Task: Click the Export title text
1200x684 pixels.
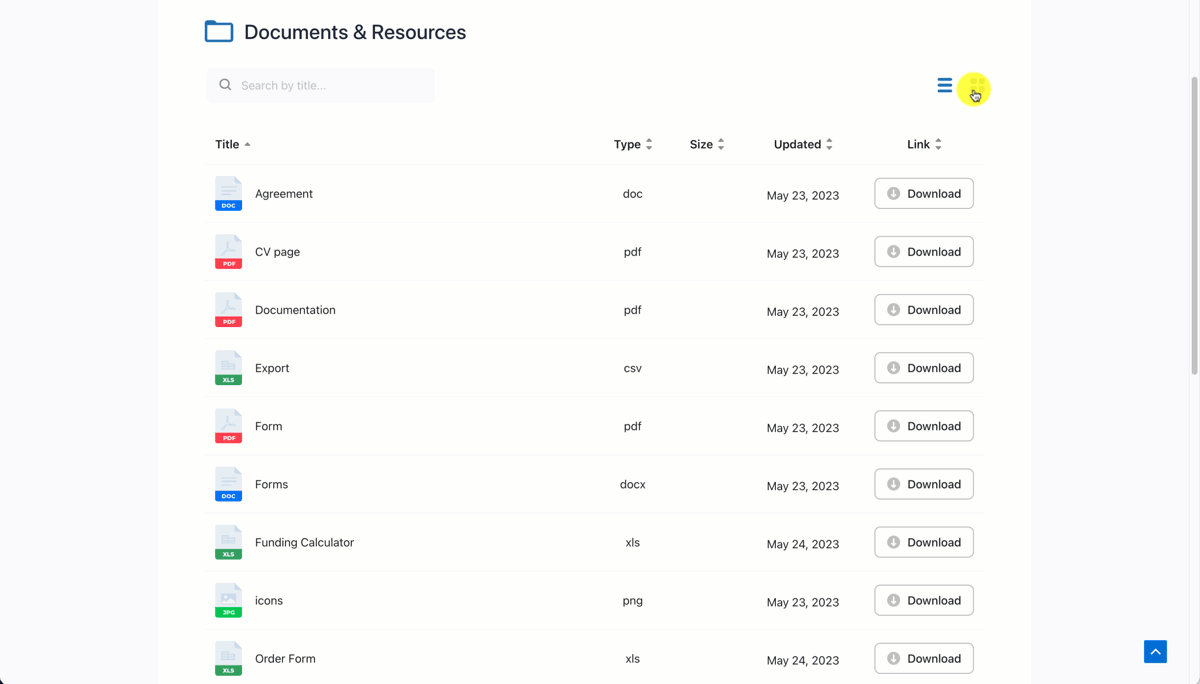Action: coord(272,368)
